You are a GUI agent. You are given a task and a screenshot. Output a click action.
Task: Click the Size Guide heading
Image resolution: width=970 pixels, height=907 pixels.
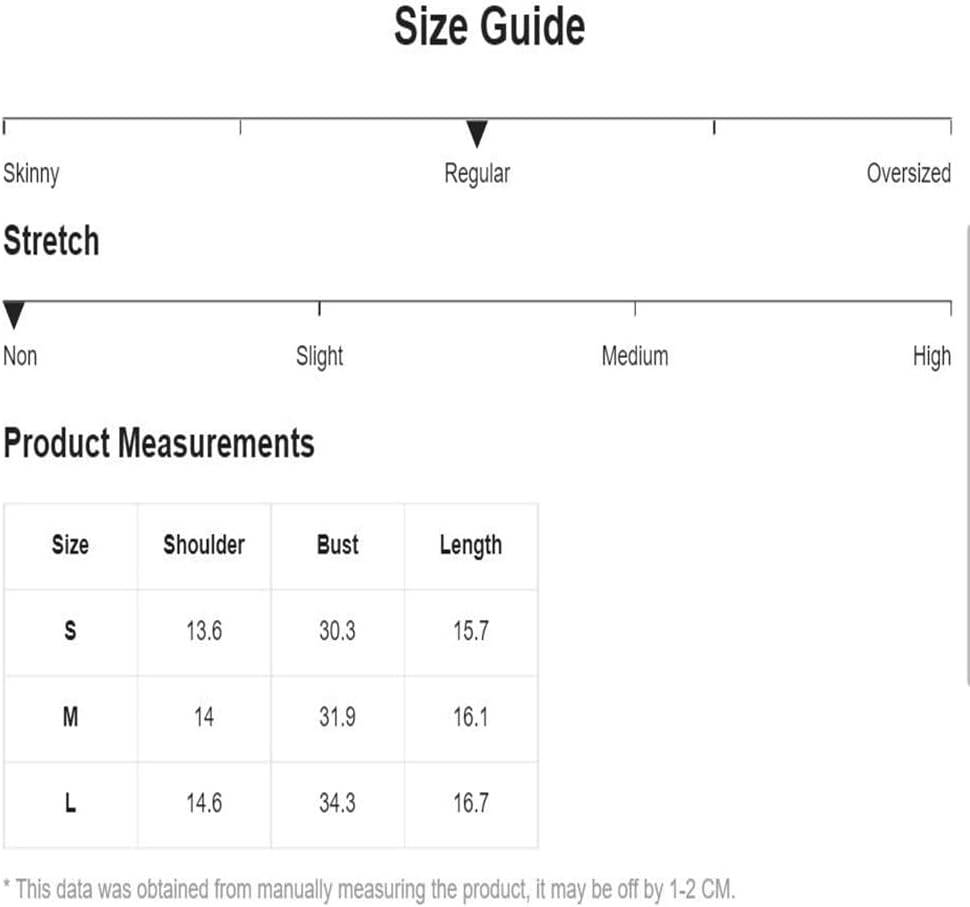click(489, 27)
